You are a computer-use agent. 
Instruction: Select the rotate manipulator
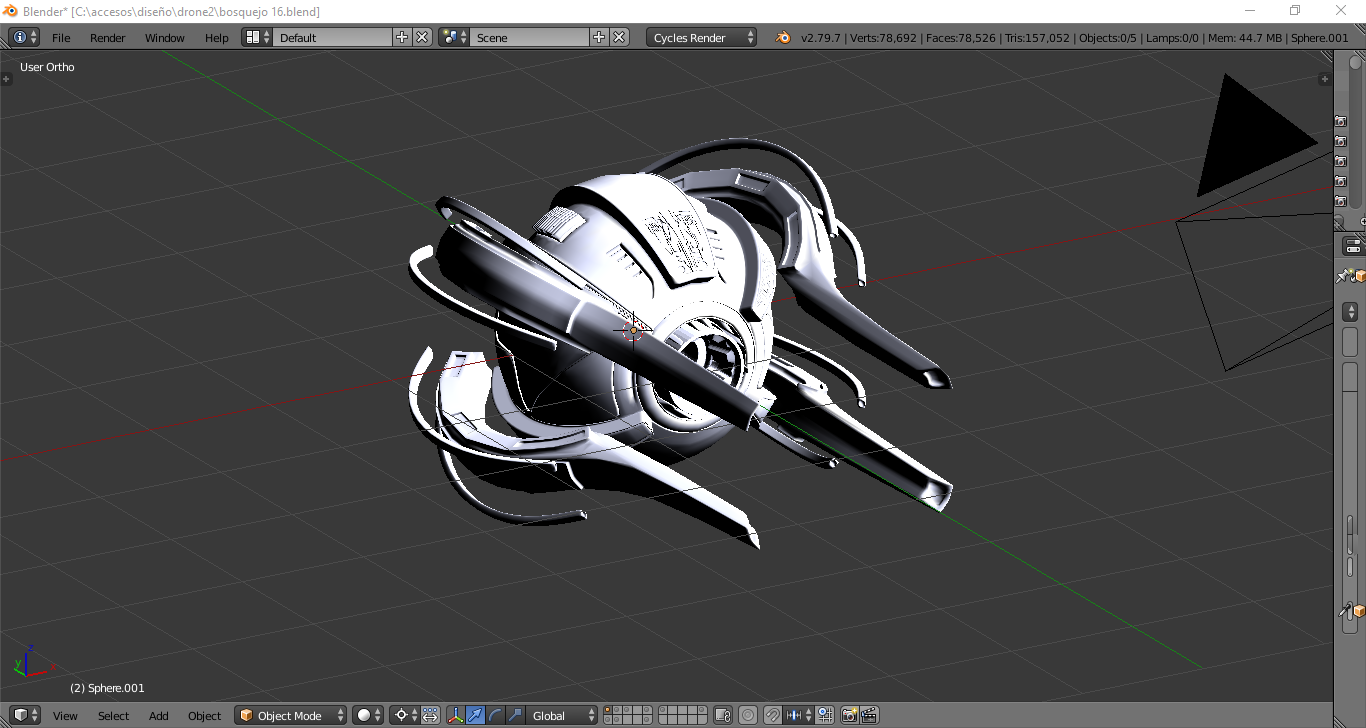pyautogui.click(x=495, y=715)
